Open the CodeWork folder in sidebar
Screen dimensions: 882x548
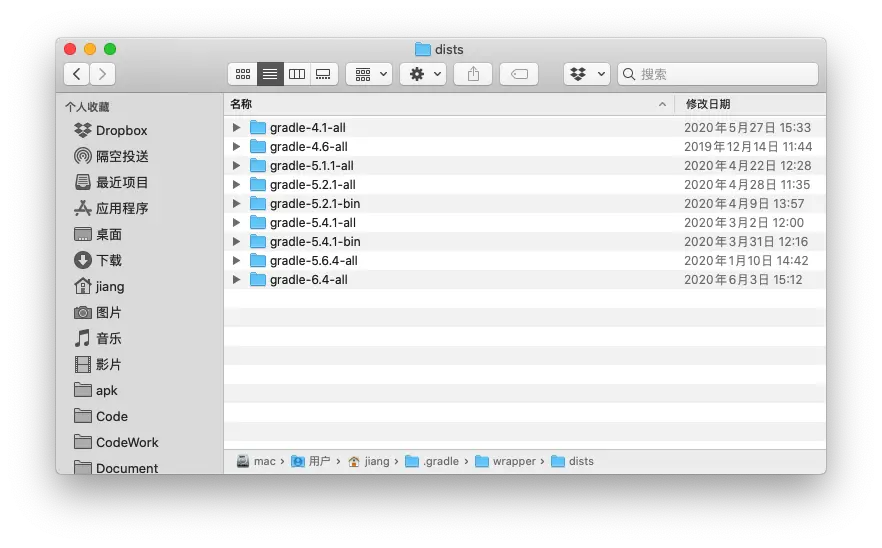(x=116, y=442)
